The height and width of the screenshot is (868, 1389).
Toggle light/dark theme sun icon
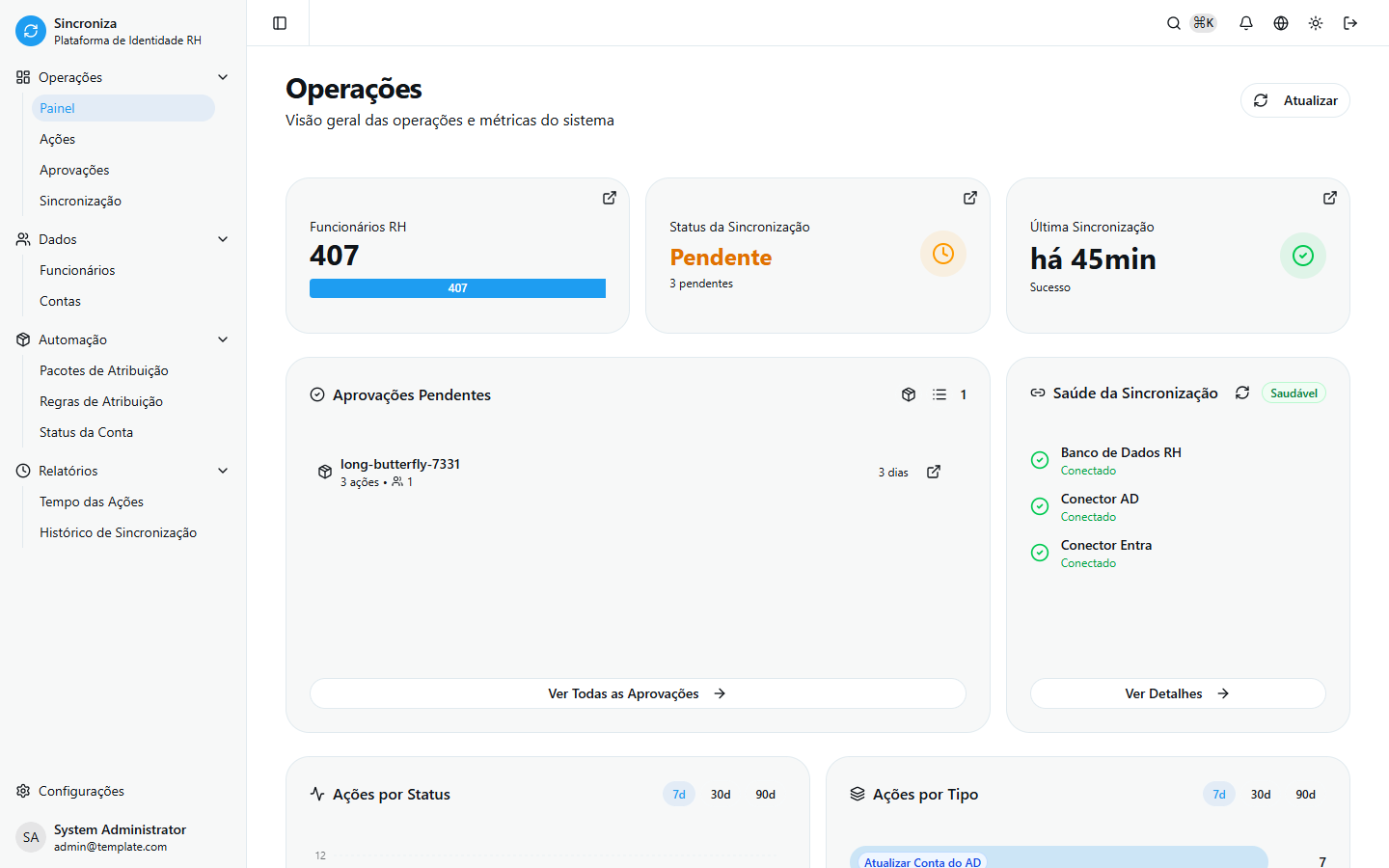click(1316, 23)
